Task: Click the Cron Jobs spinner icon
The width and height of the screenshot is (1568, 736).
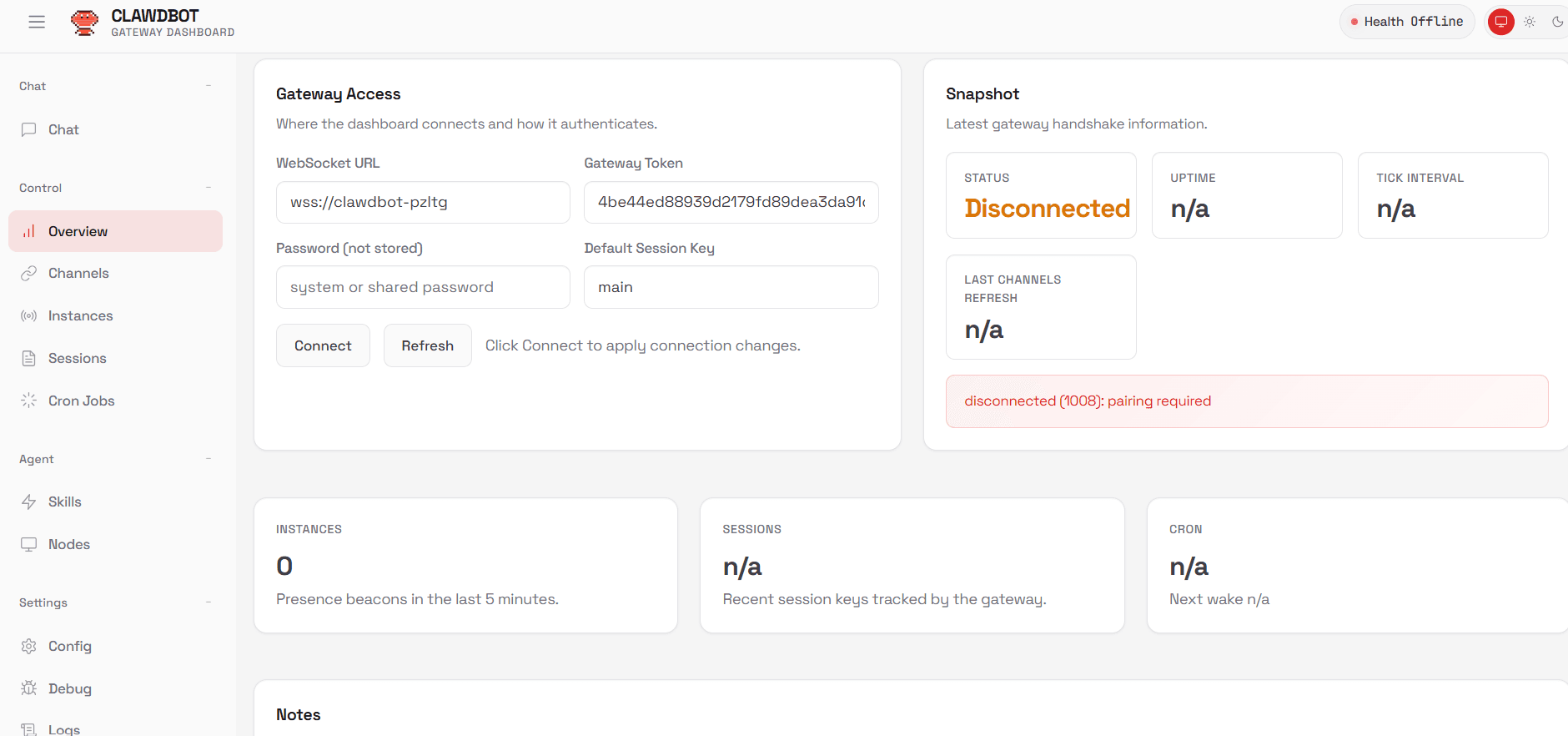Action: tap(29, 401)
